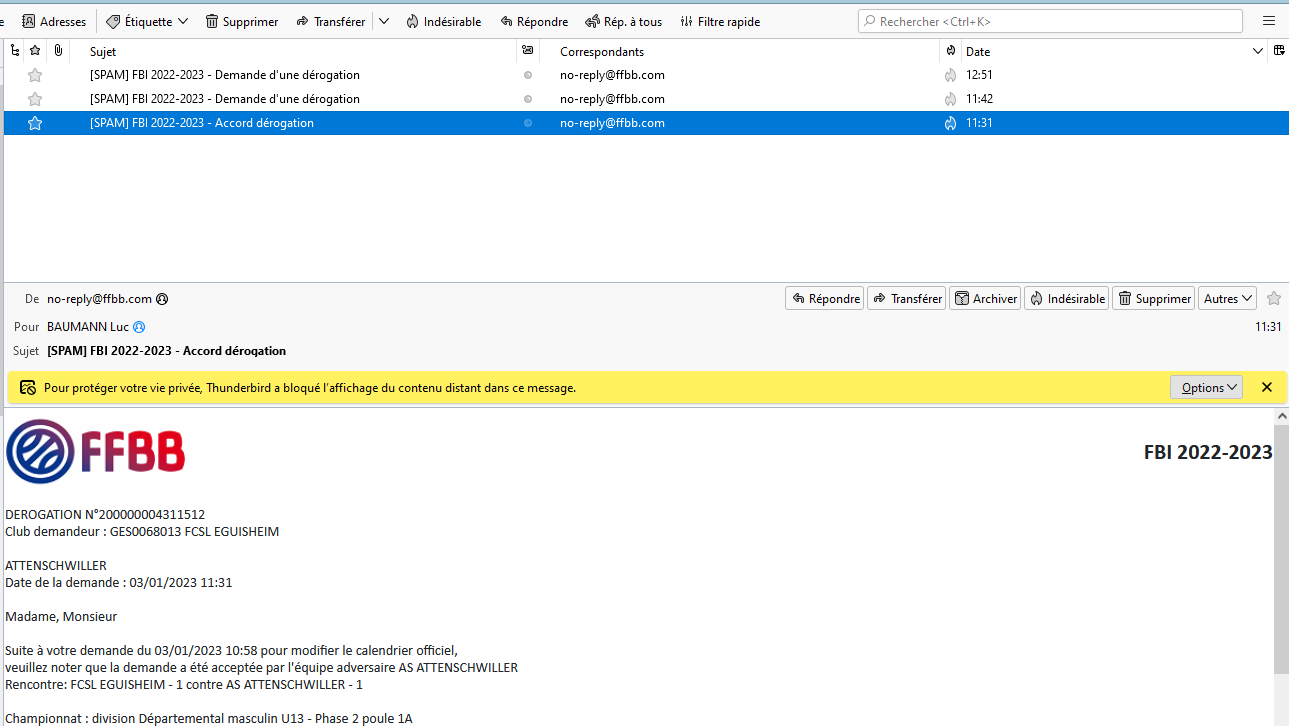Click Supprimer button in message header

tap(1154, 298)
